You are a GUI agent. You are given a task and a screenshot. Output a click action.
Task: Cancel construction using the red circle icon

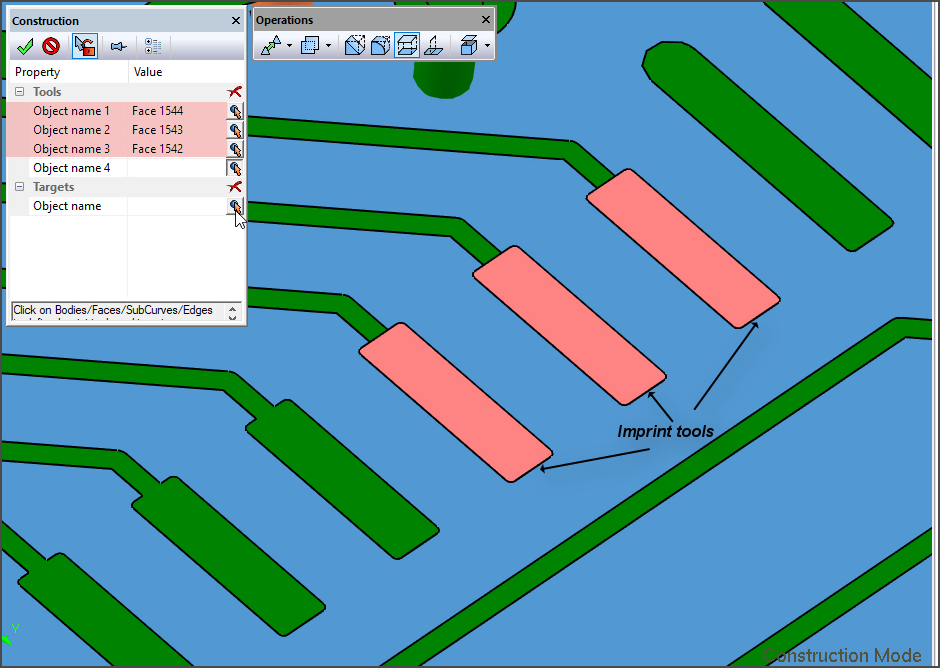point(51,46)
